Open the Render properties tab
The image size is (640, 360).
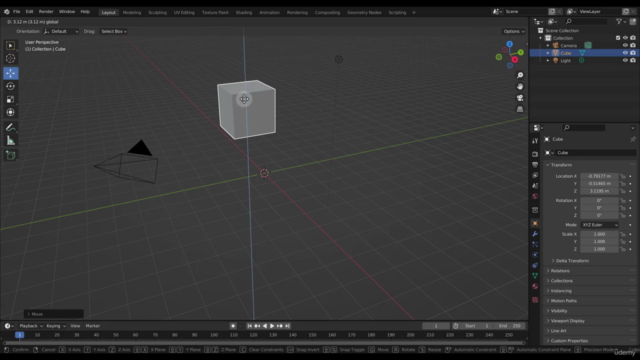[535, 154]
